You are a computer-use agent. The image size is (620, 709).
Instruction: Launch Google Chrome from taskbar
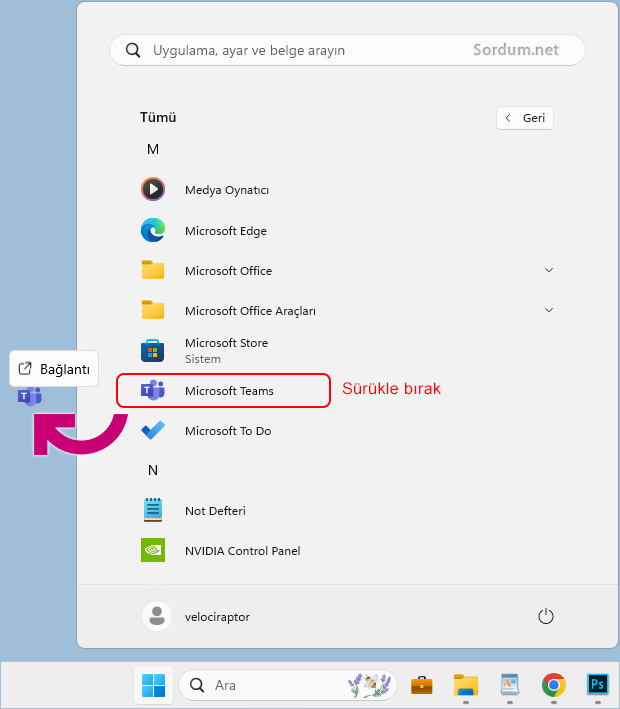click(554, 685)
